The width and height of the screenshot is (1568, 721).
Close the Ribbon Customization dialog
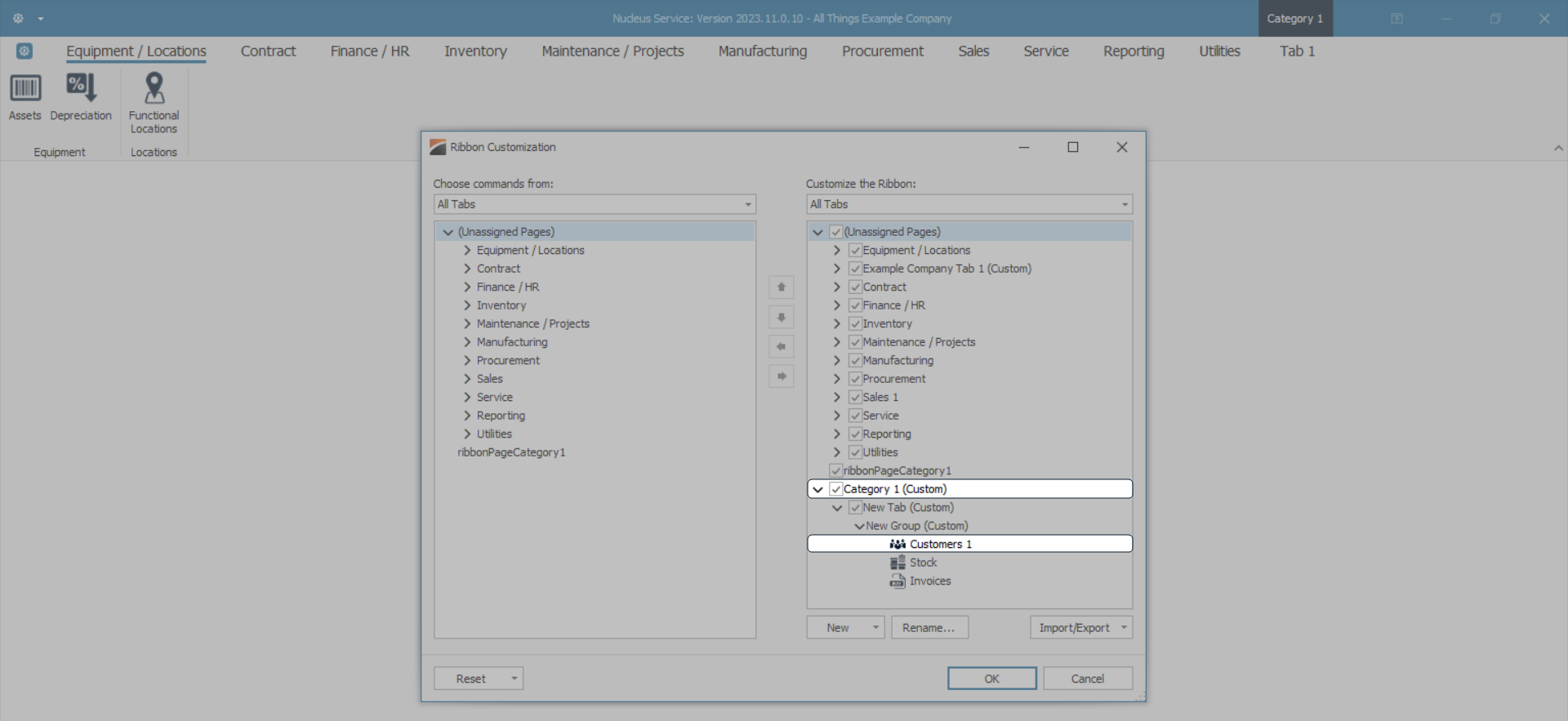[x=1122, y=147]
